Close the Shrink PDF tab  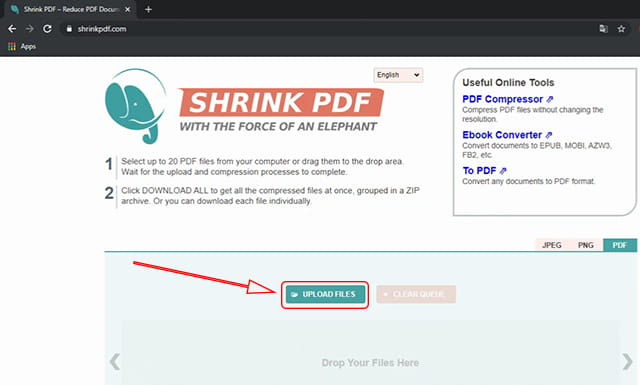click(x=127, y=9)
